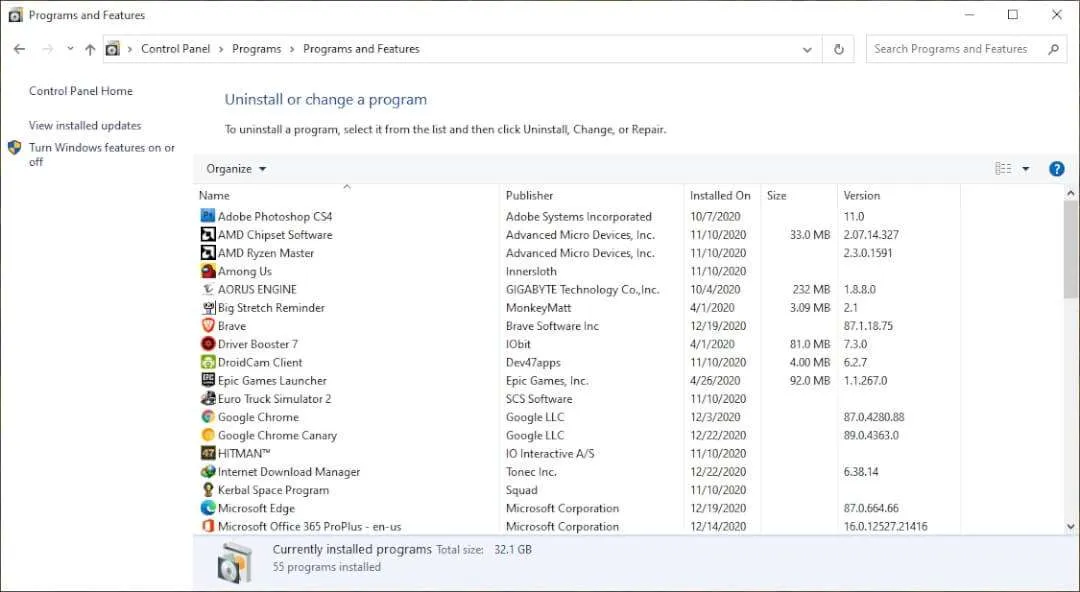The image size is (1080, 592).
Task: Expand the view options dropdown arrow
Action: click(1026, 169)
